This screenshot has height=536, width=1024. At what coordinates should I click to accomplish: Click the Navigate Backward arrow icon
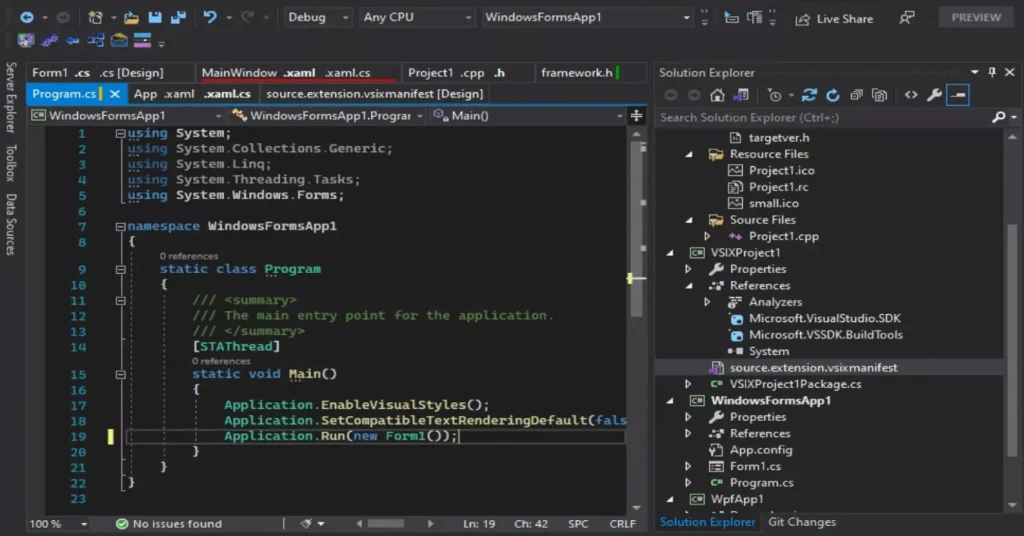[x=27, y=18]
